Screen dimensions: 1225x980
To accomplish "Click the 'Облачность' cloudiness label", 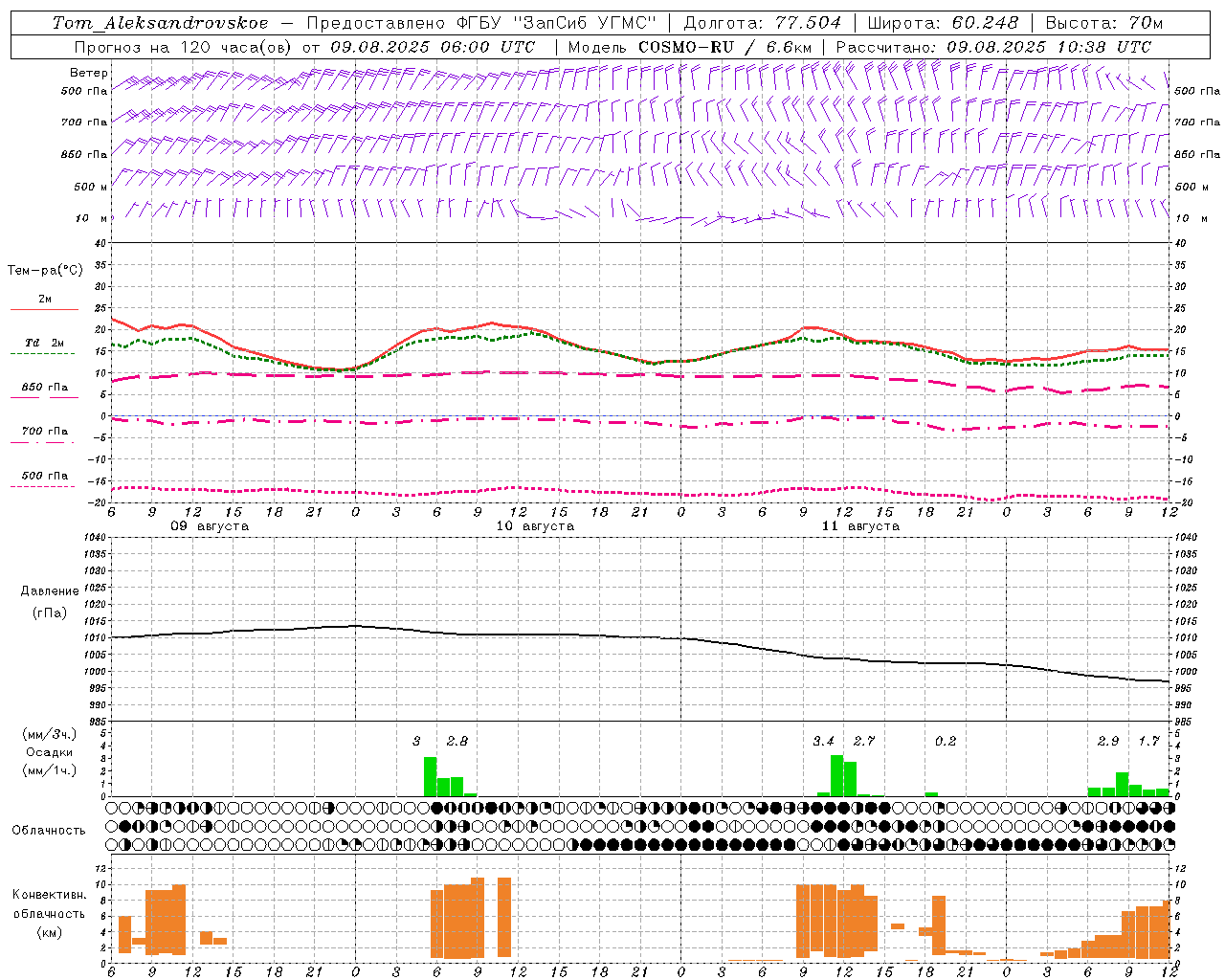I will coord(49,831).
